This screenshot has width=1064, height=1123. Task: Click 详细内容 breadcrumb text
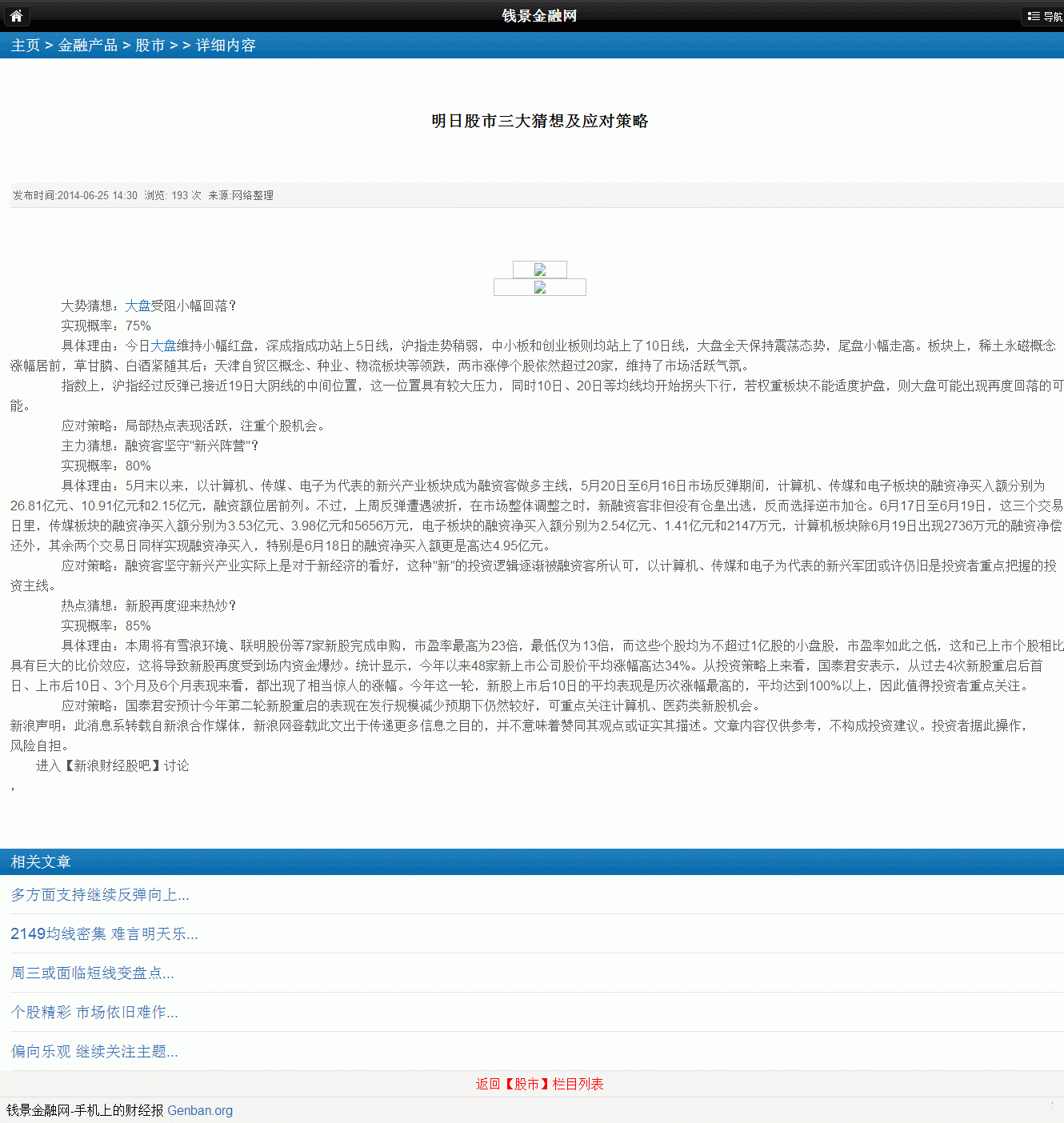click(x=226, y=46)
